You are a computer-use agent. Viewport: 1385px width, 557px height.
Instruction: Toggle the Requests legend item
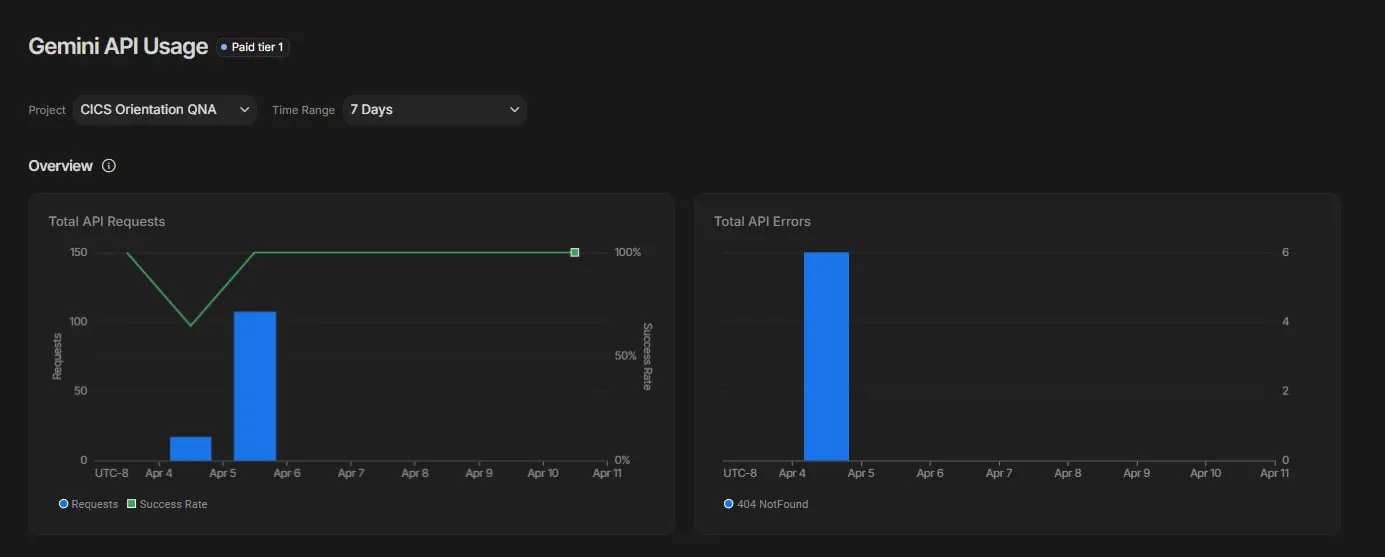tap(88, 504)
